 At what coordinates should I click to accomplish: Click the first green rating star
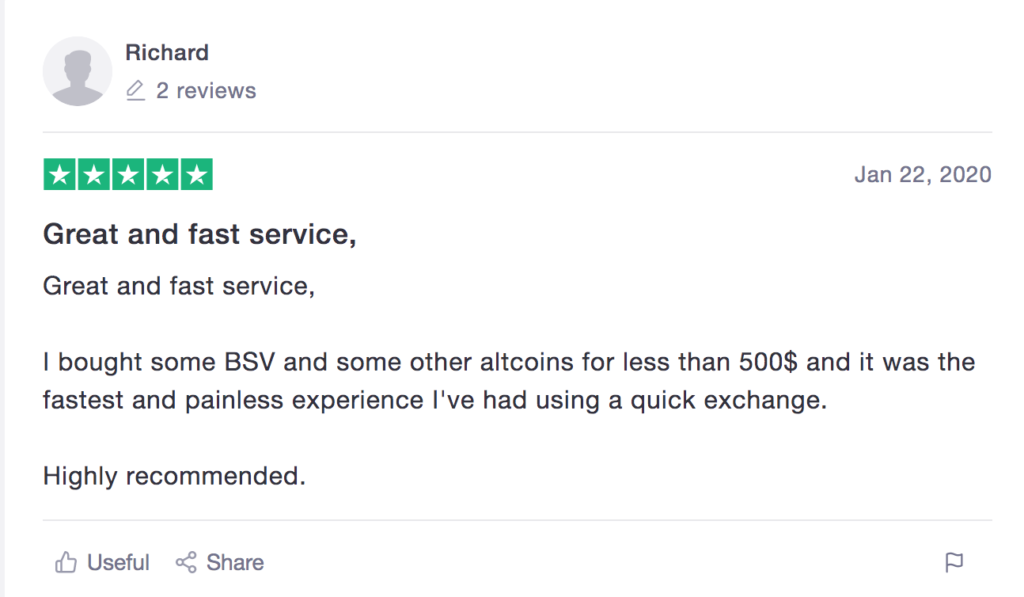point(60,174)
